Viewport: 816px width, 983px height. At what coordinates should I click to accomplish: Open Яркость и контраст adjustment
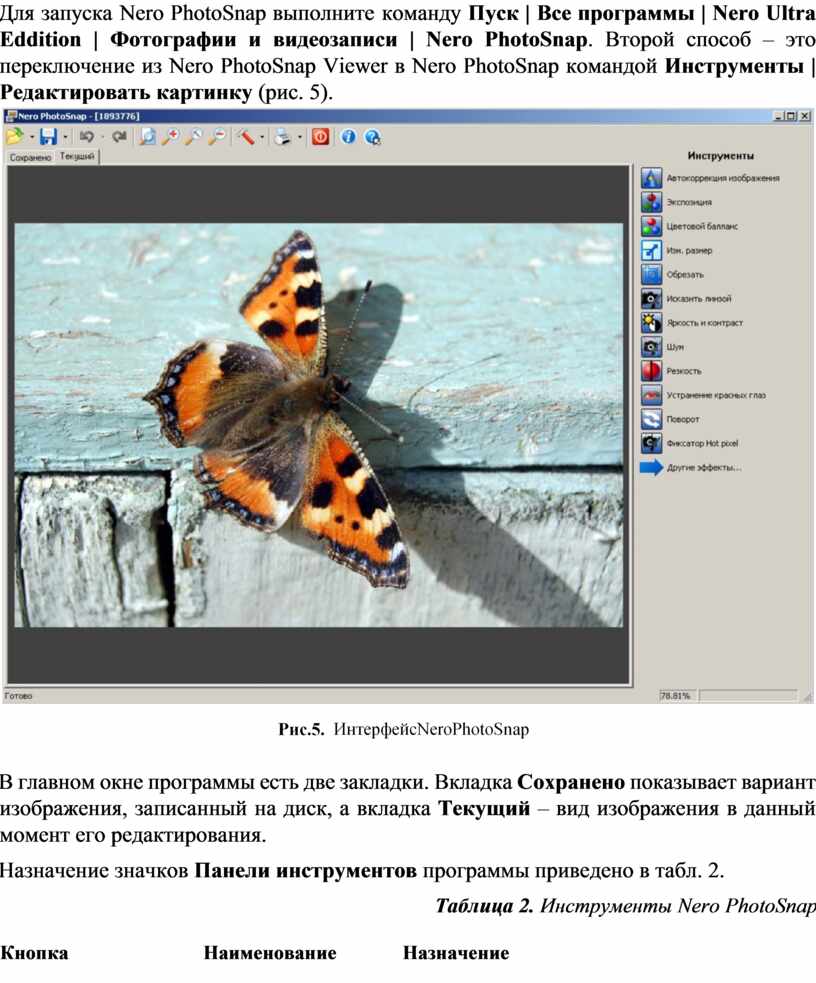651,323
